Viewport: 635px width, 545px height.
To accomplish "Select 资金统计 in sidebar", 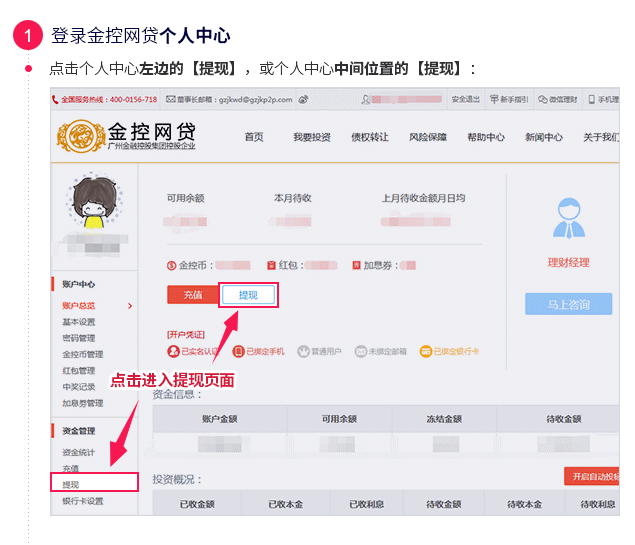I will [79, 452].
